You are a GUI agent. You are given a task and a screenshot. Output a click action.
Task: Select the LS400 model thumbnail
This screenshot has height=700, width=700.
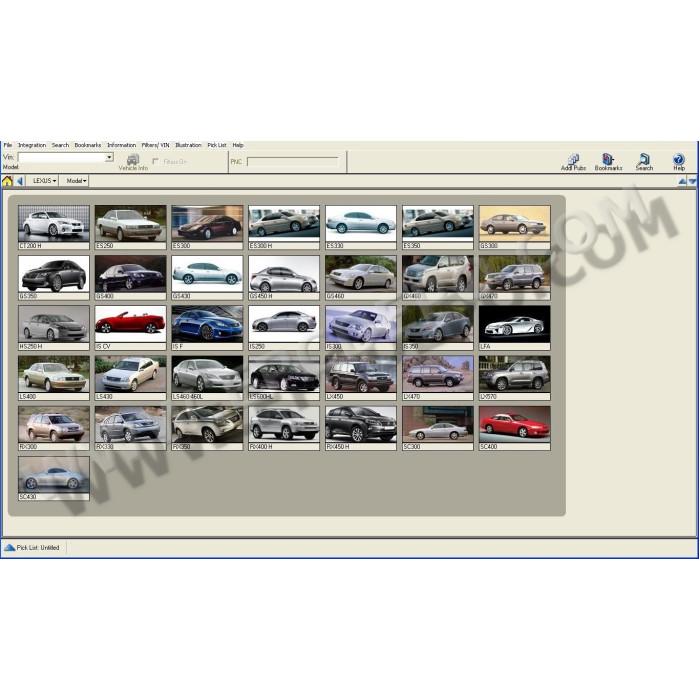click(54, 378)
